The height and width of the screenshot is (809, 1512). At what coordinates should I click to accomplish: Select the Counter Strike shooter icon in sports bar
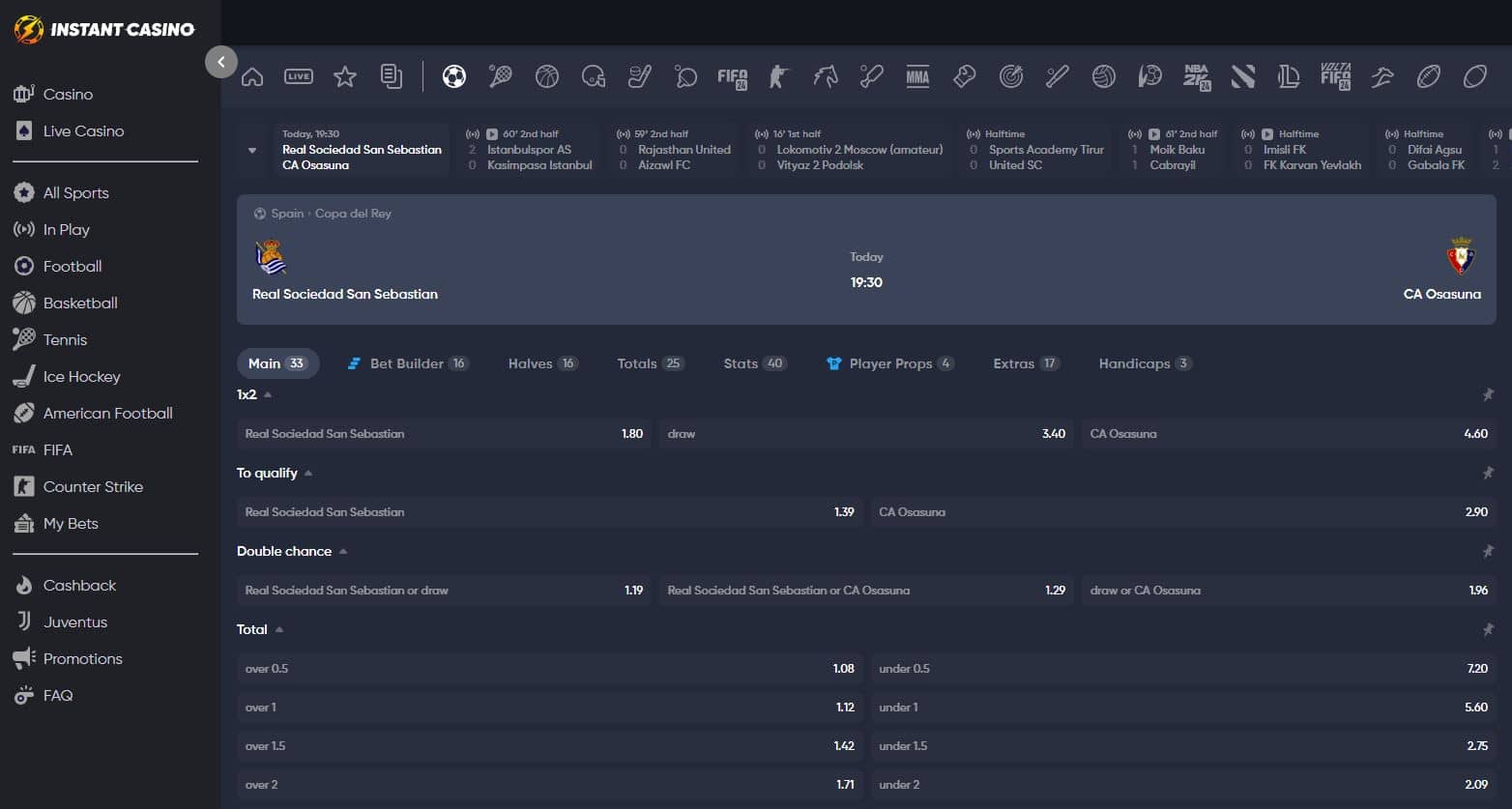point(779,76)
